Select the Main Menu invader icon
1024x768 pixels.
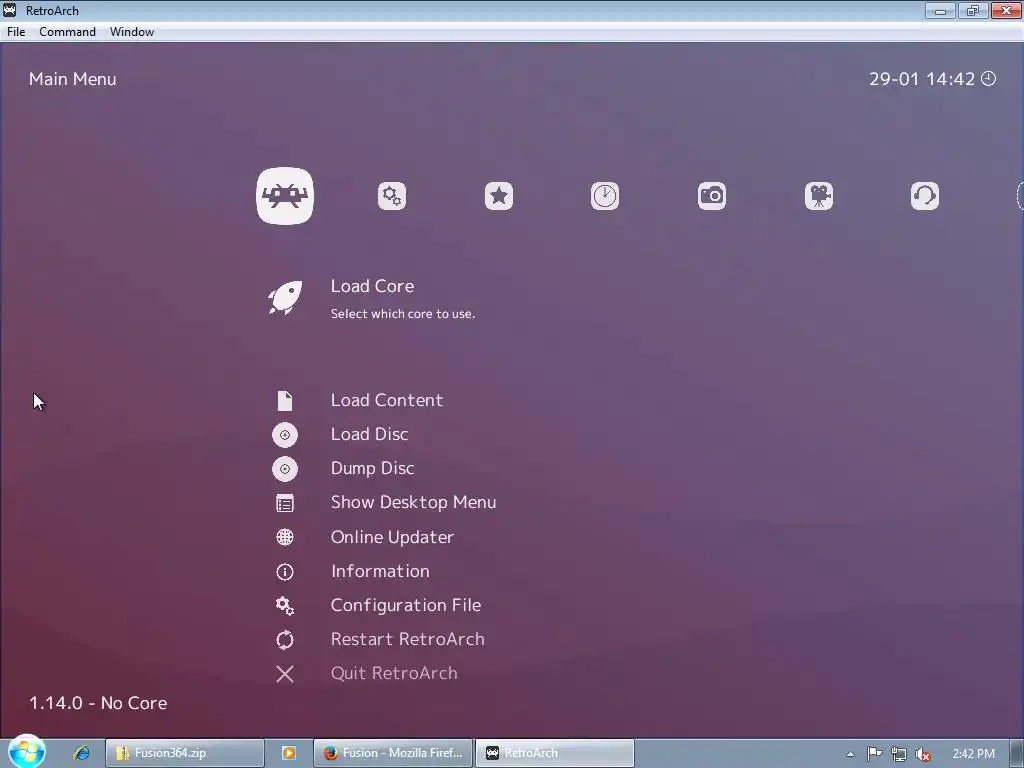285,196
